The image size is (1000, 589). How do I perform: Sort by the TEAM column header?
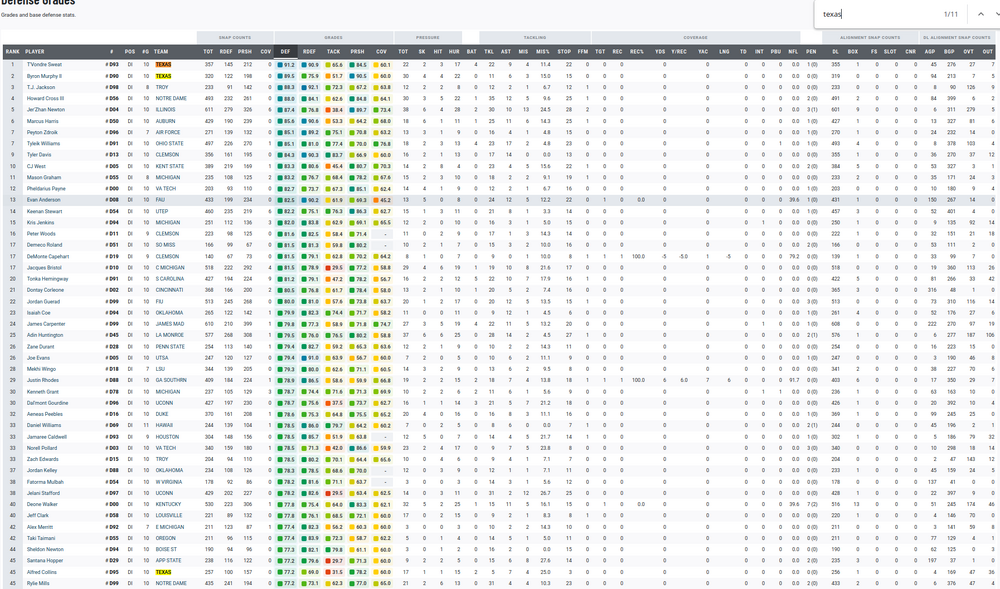[161, 51]
